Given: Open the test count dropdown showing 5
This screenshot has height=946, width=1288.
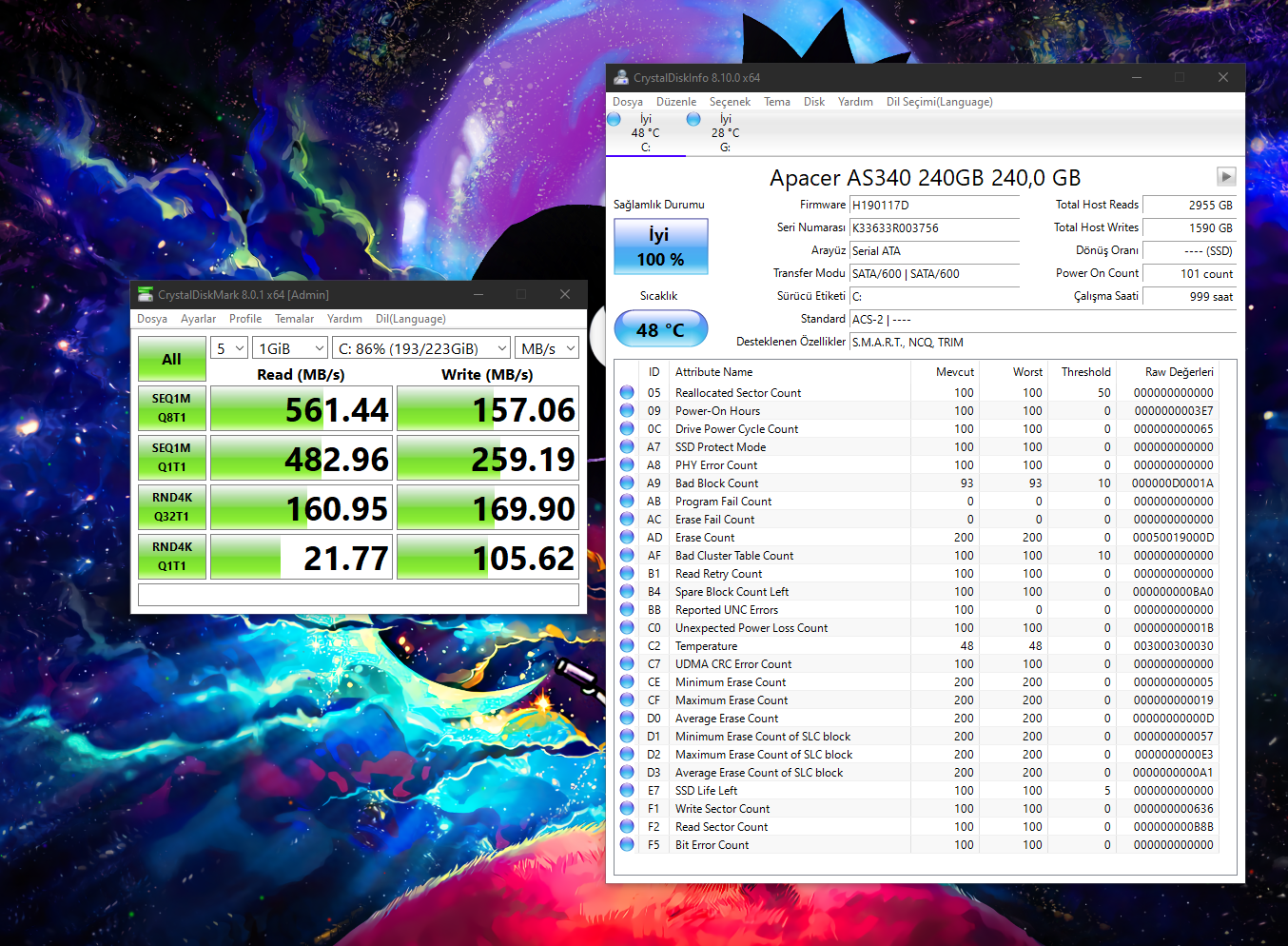Looking at the screenshot, I should (x=229, y=348).
